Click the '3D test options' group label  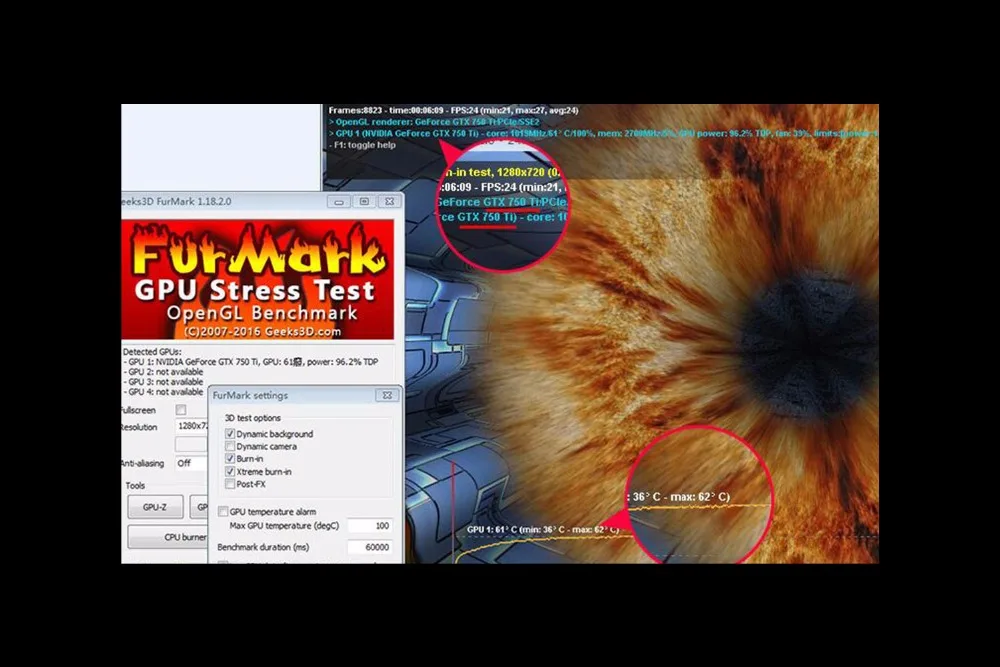pos(253,418)
